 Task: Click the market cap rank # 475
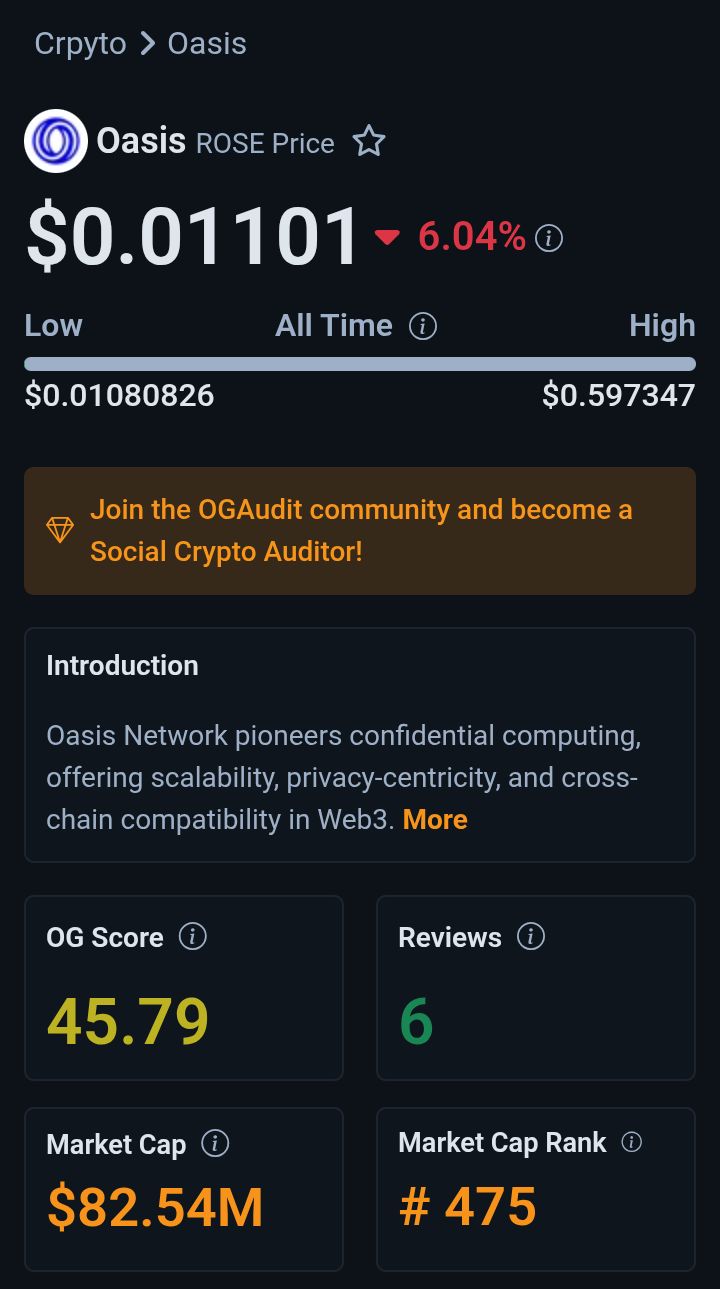[x=468, y=1206]
